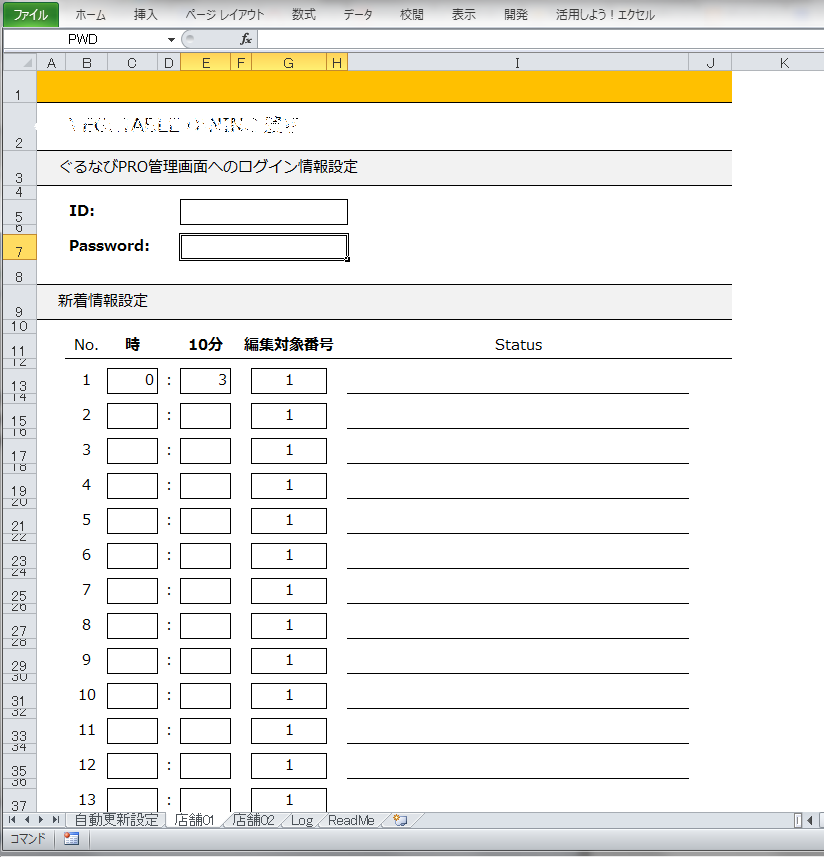824x857 pixels.
Task: Click the hour cell for No. 5
Action: [x=132, y=521]
